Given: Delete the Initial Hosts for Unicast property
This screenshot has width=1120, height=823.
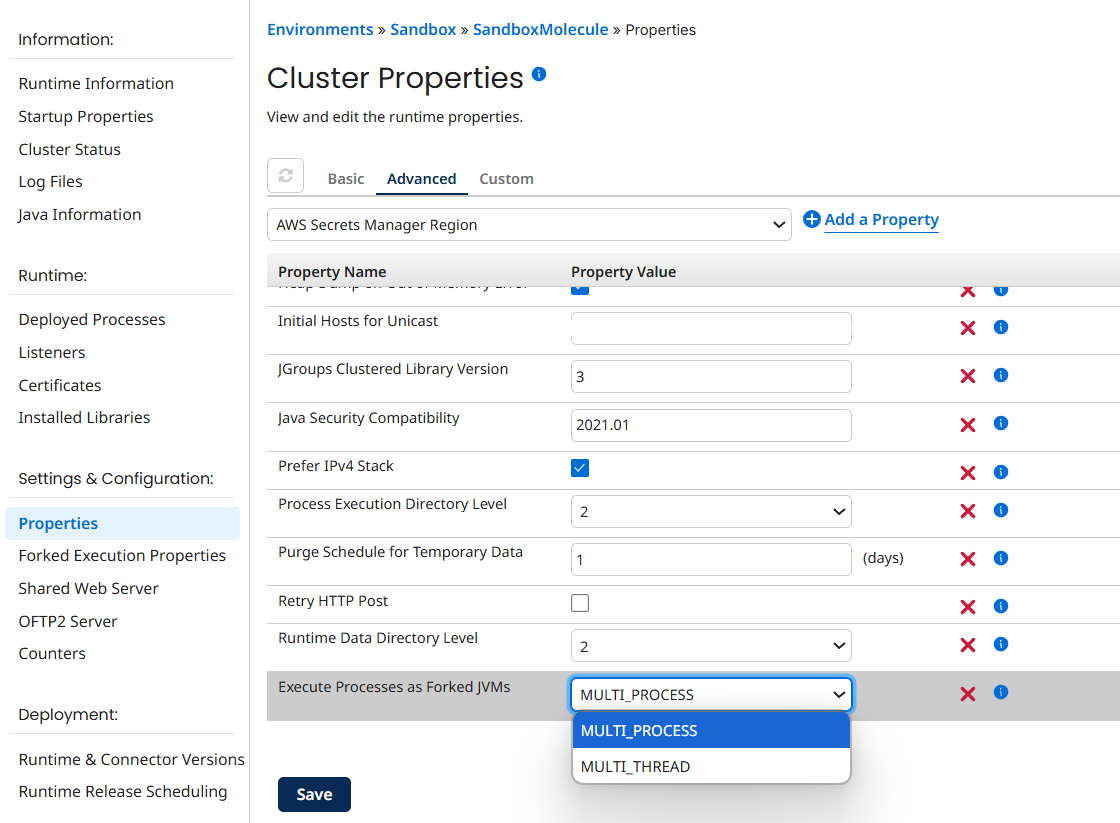Looking at the screenshot, I should coord(967,327).
